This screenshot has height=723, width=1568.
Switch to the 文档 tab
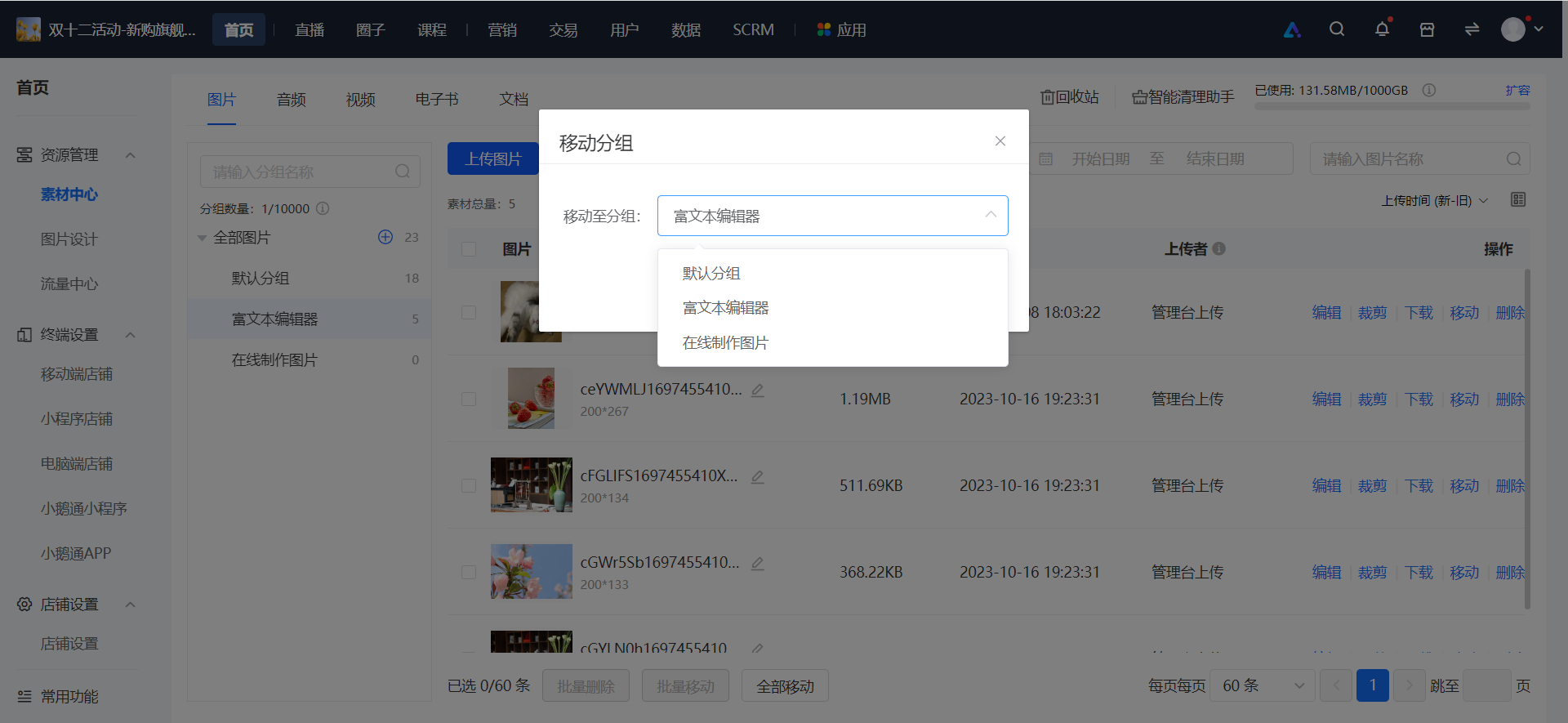point(514,99)
